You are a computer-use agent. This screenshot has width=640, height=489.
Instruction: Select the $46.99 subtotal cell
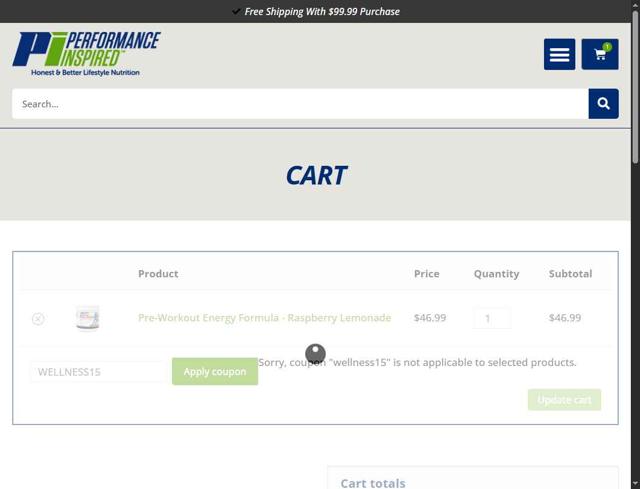click(x=564, y=318)
